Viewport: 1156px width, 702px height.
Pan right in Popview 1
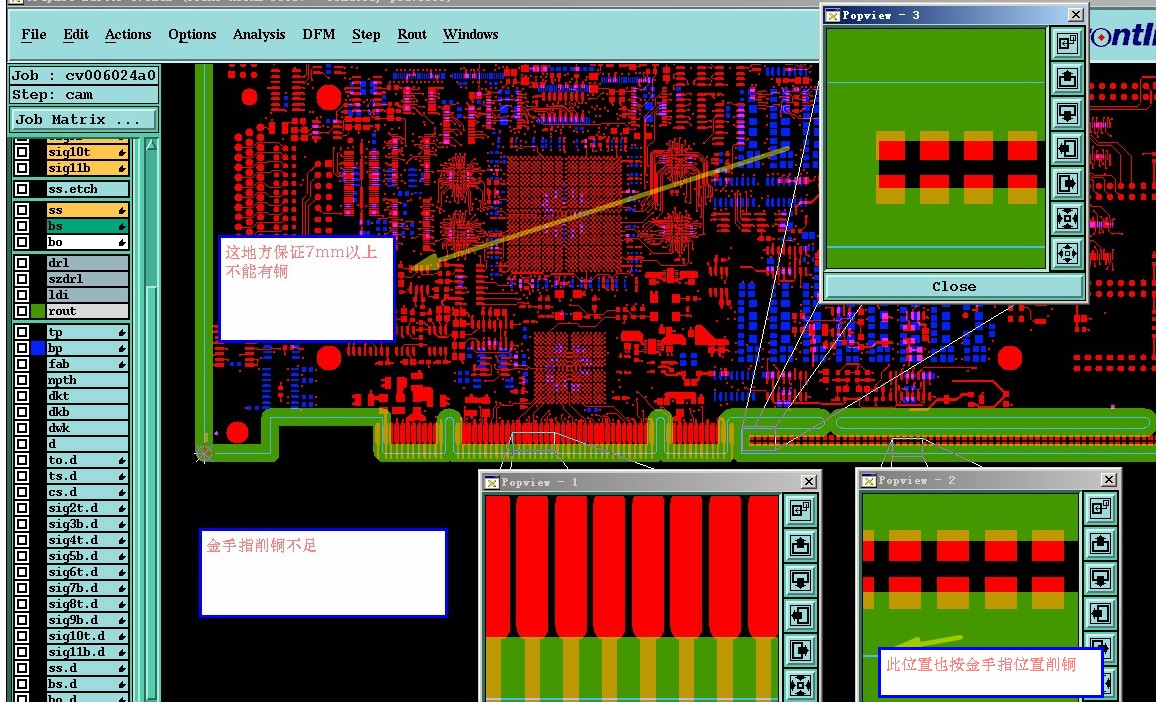coord(801,650)
